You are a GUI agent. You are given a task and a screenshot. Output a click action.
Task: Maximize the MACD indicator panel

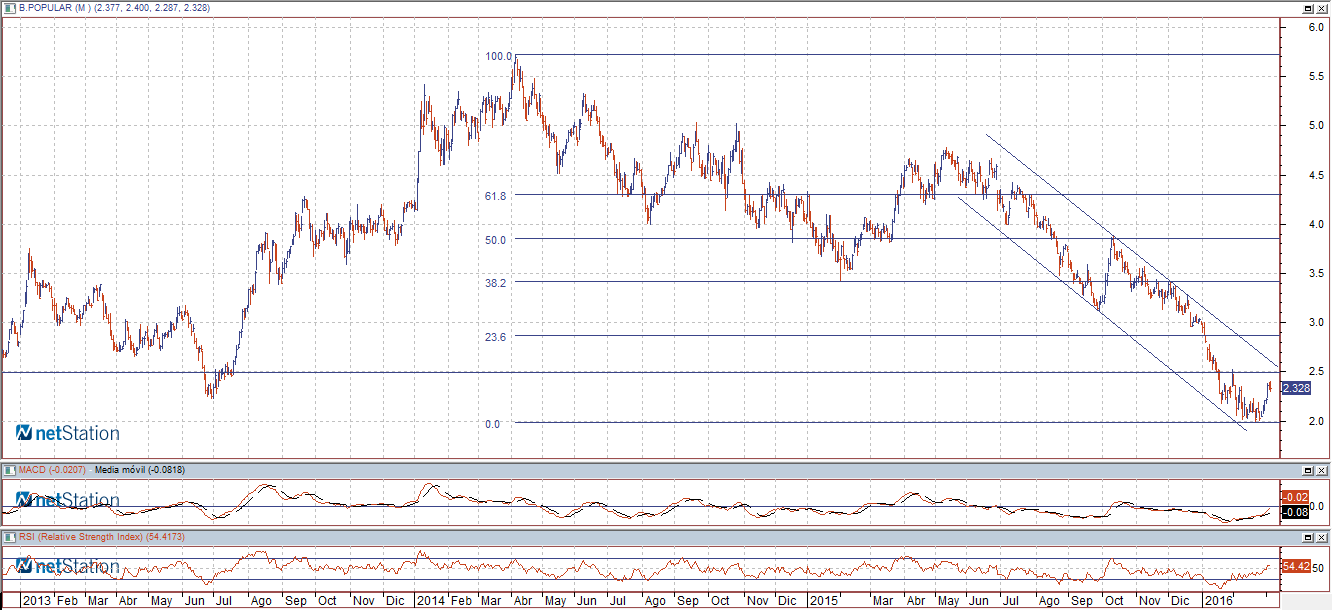tap(1307, 470)
